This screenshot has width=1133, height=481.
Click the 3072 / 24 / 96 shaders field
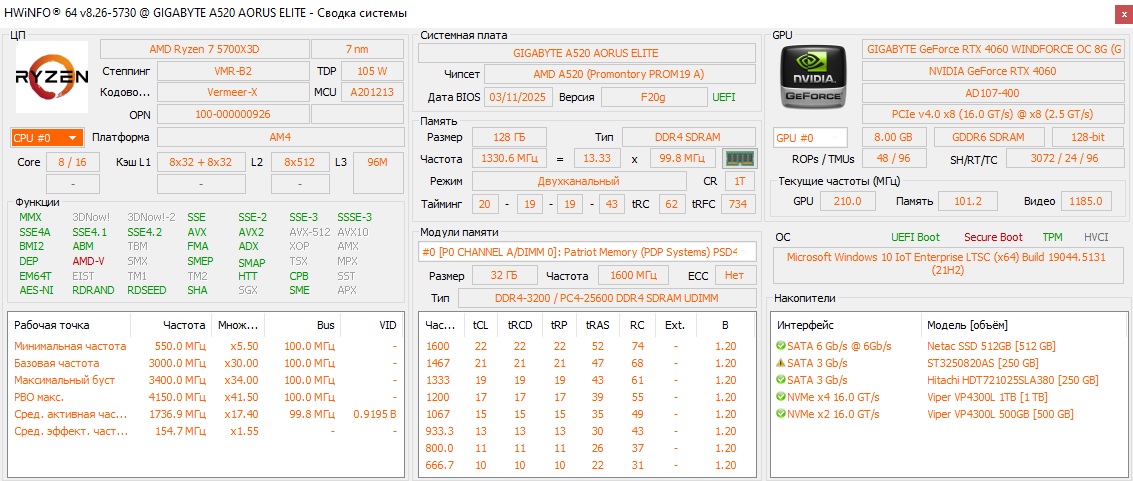1064,159
